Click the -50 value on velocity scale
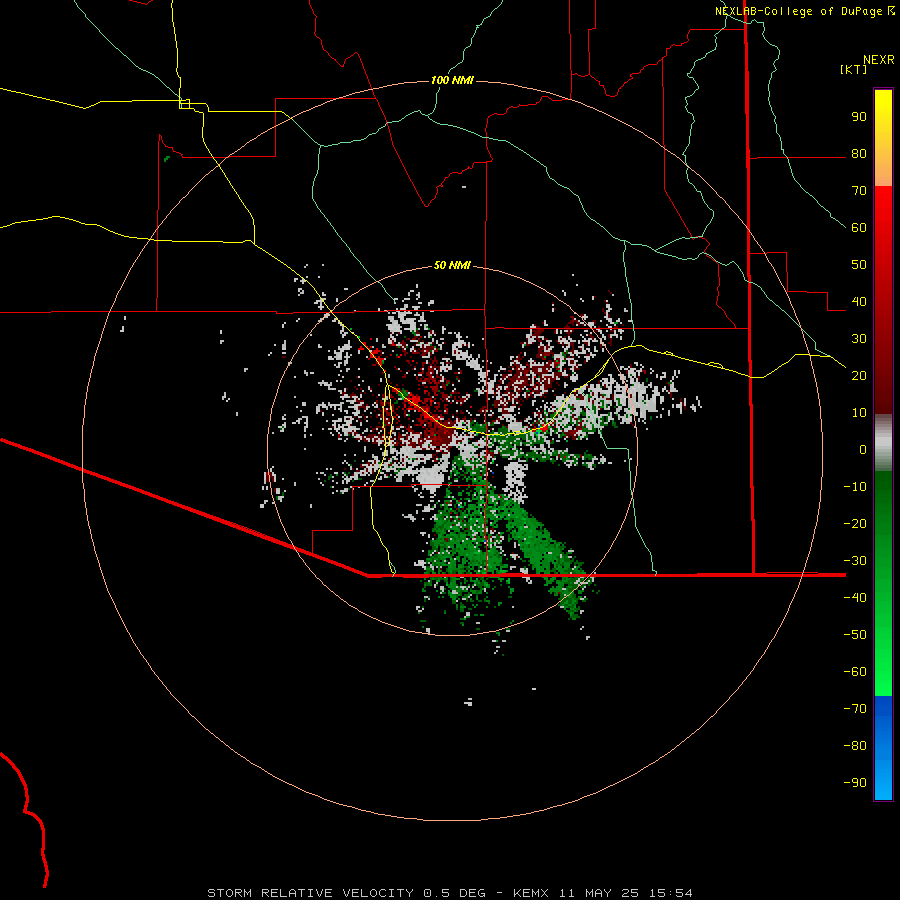The height and width of the screenshot is (900, 900). [855, 635]
